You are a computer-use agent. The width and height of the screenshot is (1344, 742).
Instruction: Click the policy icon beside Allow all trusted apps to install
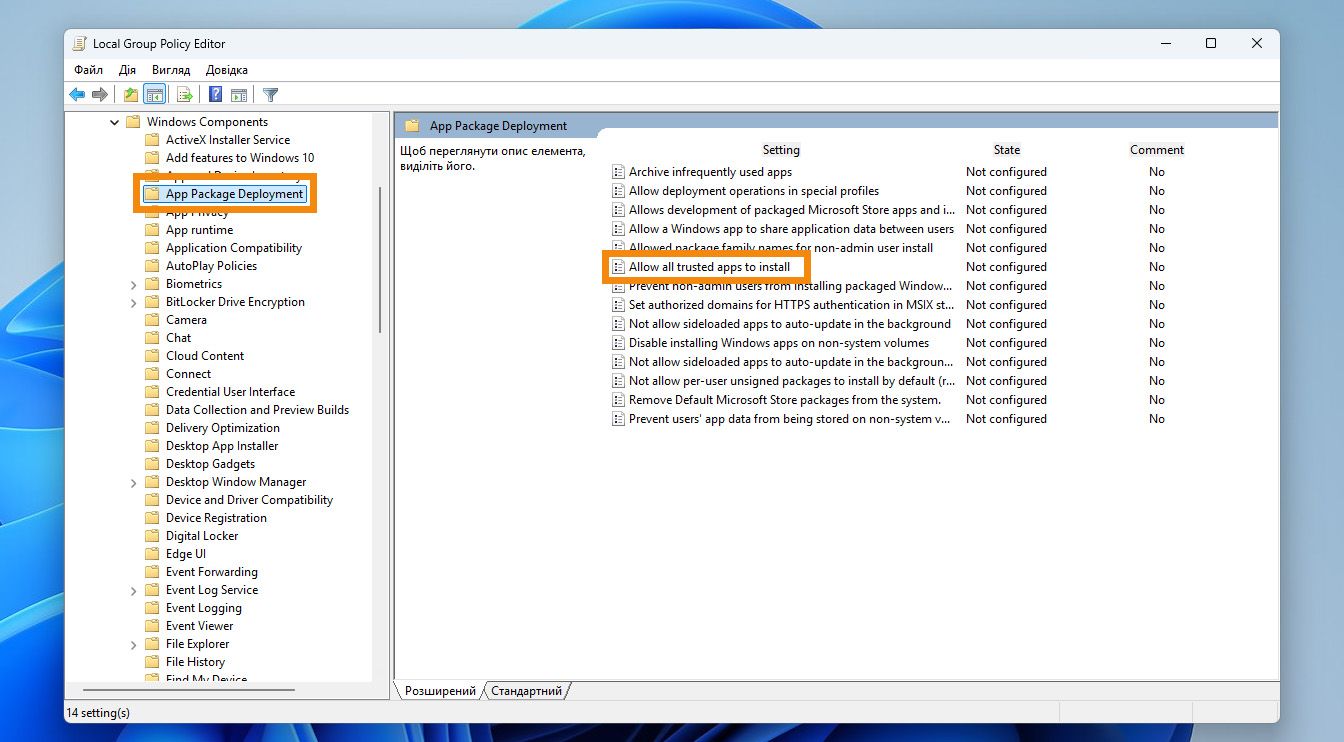(619, 267)
